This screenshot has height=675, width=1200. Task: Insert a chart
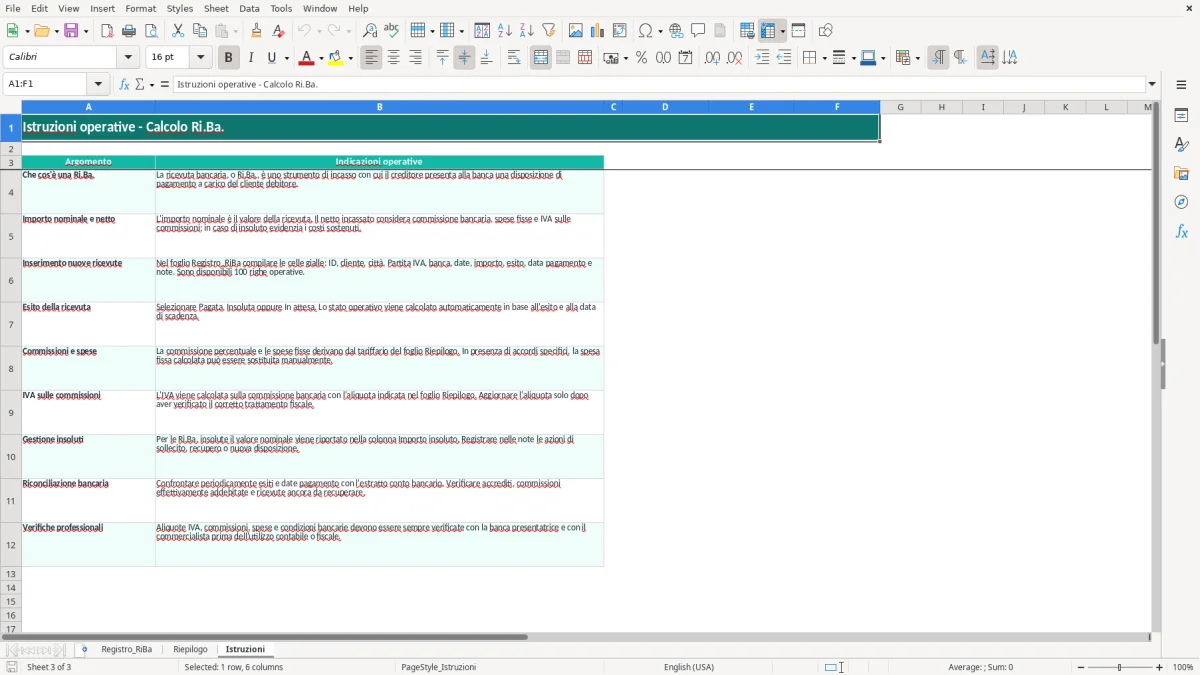tap(598, 31)
